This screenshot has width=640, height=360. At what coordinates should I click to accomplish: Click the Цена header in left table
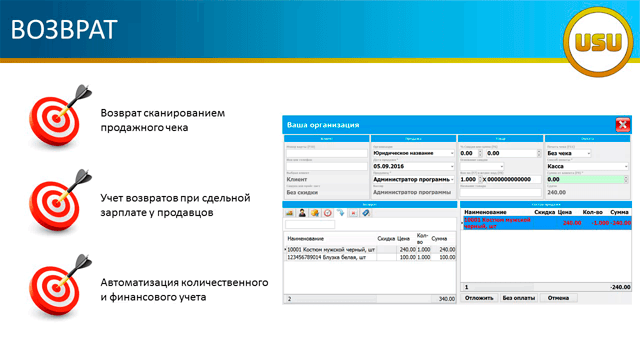[x=403, y=238]
